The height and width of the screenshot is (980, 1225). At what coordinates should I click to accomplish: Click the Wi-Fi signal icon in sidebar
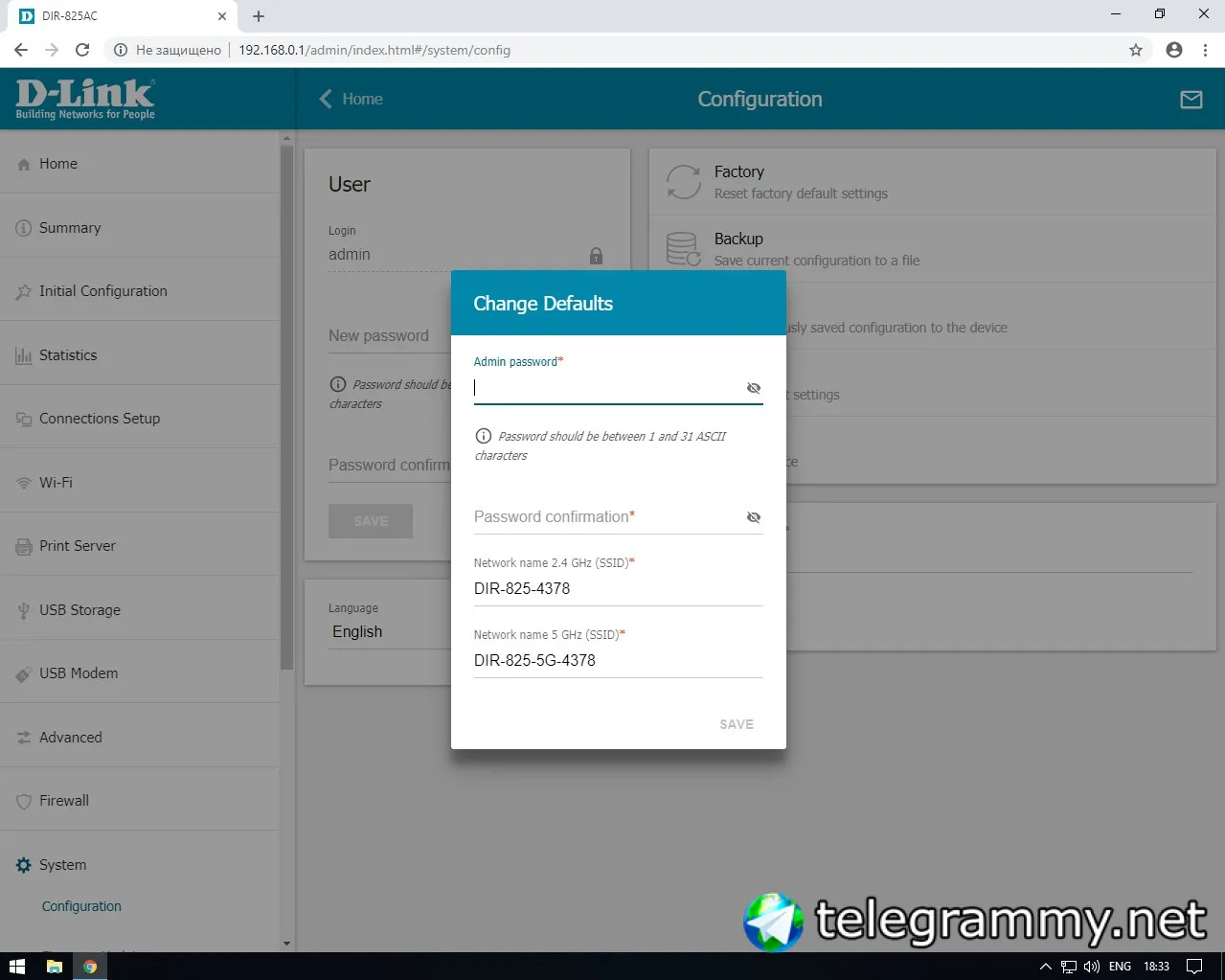(x=24, y=483)
